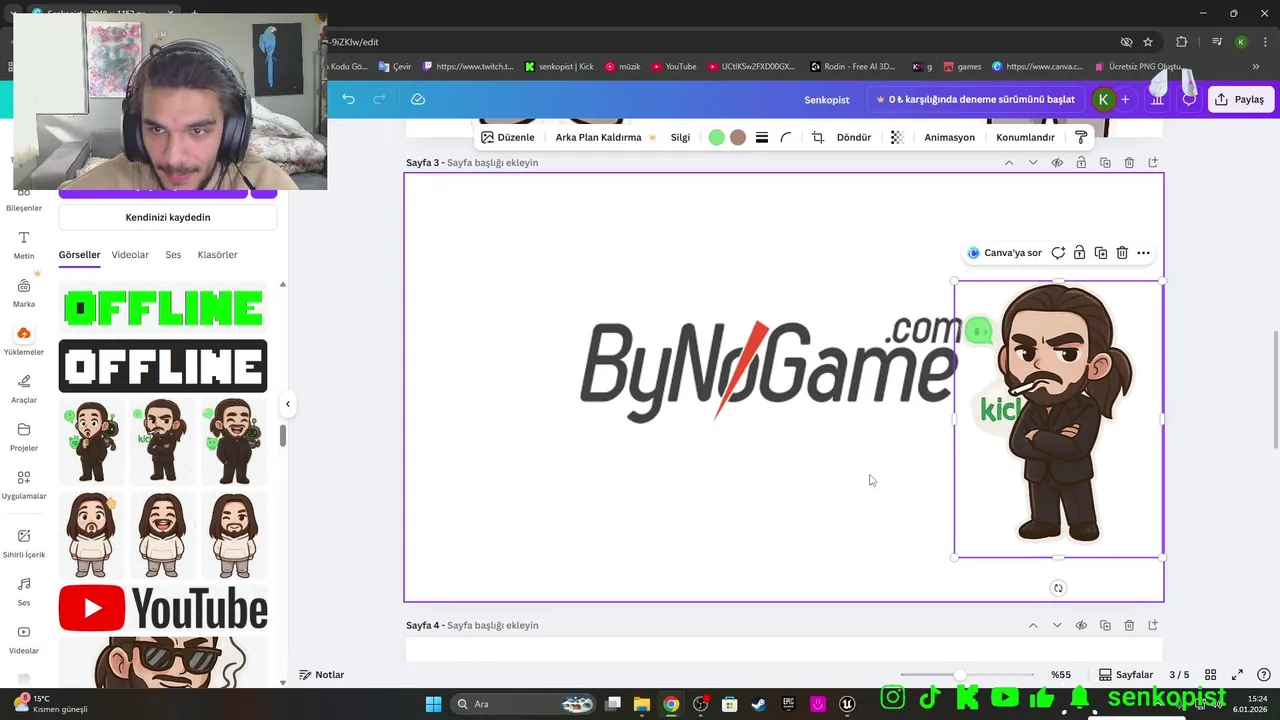Open Animasyon options
1280x720 pixels.
[x=949, y=137]
